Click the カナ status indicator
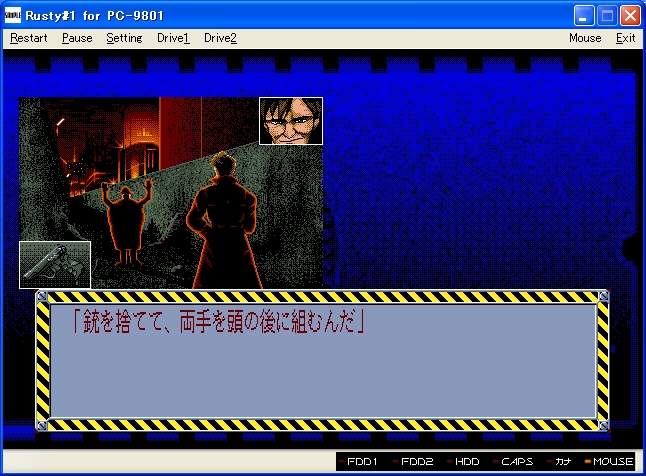The height and width of the screenshot is (476, 646). coord(559,462)
